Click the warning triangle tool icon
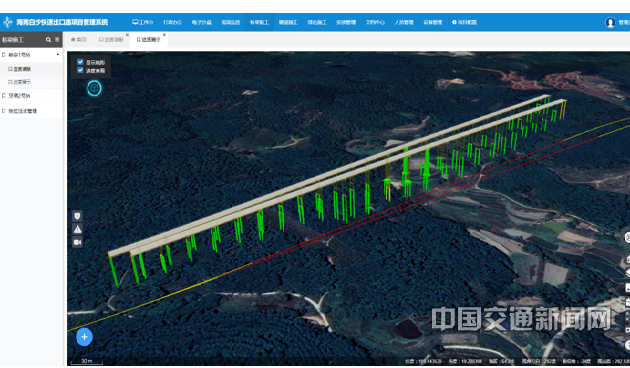This screenshot has height=368, width=630. pyautogui.click(x=78, y=229)
